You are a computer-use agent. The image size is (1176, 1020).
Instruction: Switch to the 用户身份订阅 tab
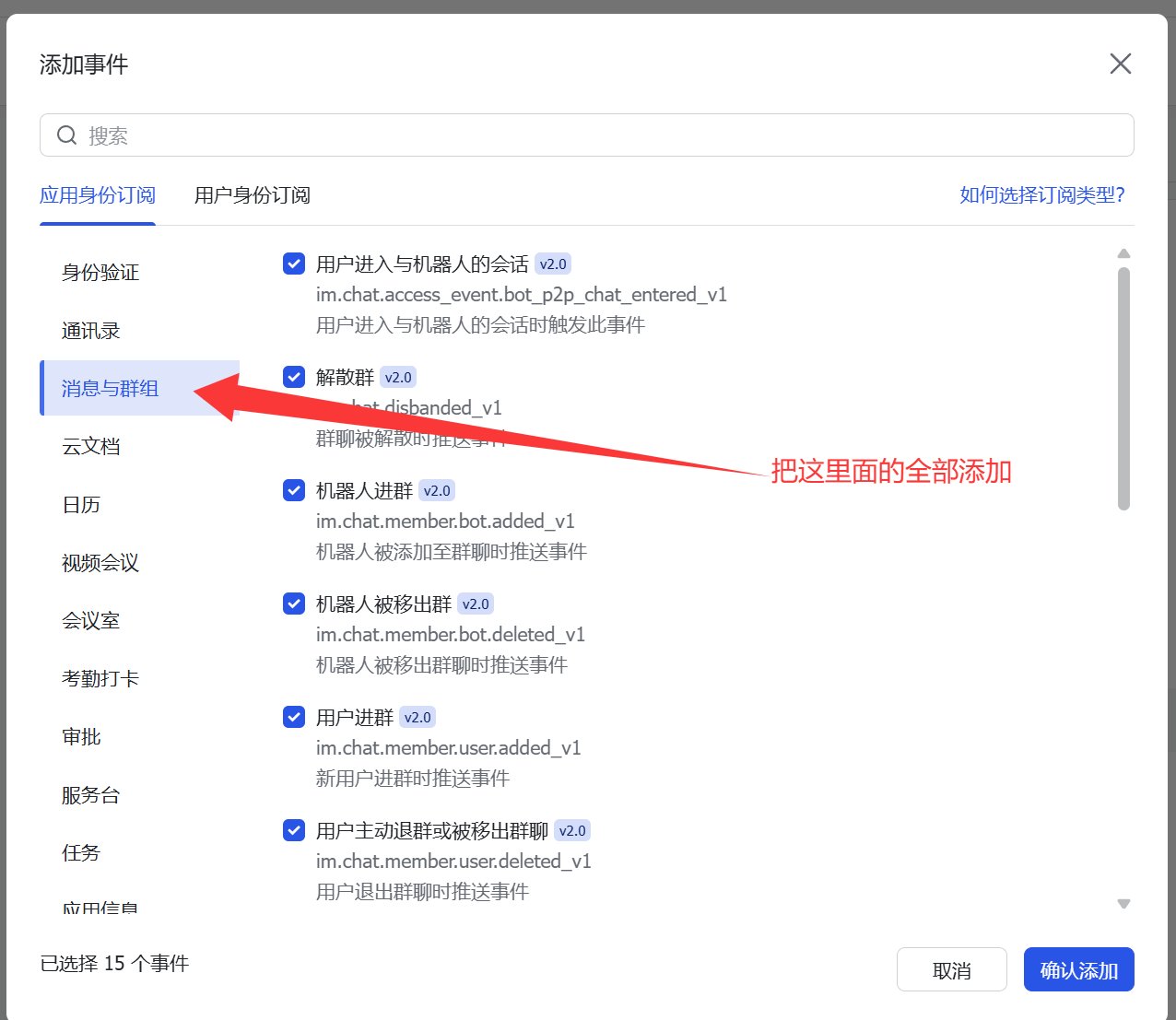coord(252,195)
